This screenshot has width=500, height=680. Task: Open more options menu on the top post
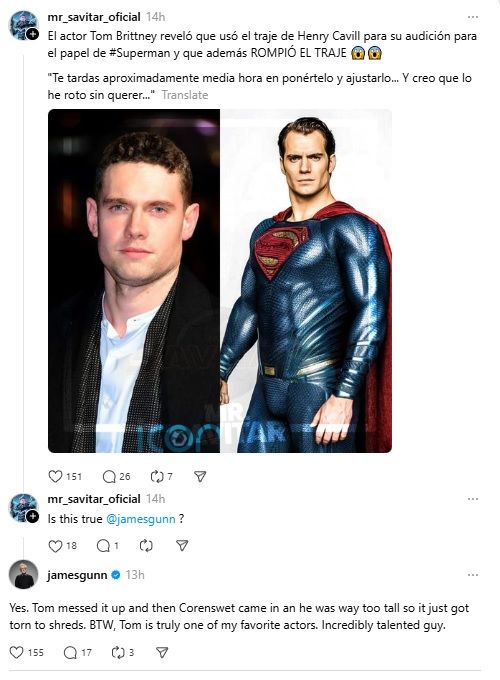[473, 17]
